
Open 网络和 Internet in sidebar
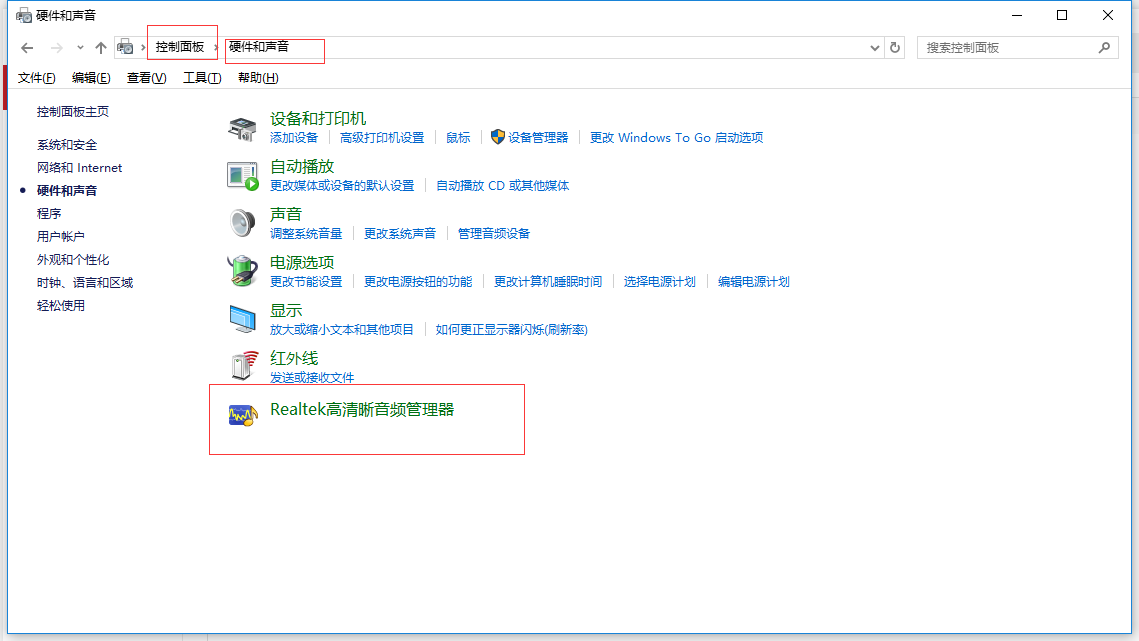pyautogui.click(x=79, y=168)
